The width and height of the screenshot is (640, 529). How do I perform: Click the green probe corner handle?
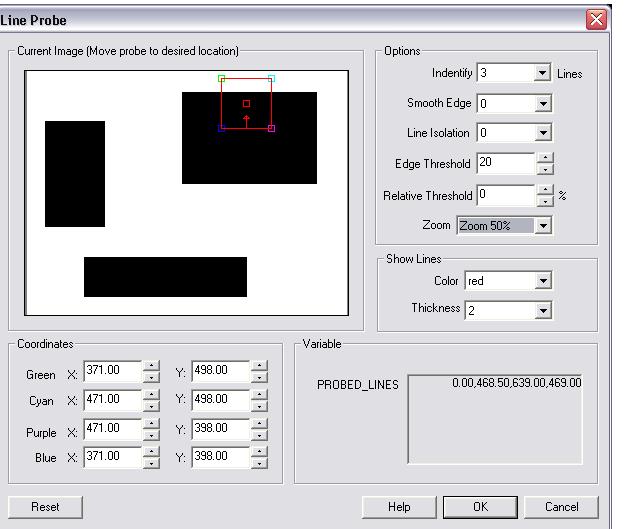point(222,78)
